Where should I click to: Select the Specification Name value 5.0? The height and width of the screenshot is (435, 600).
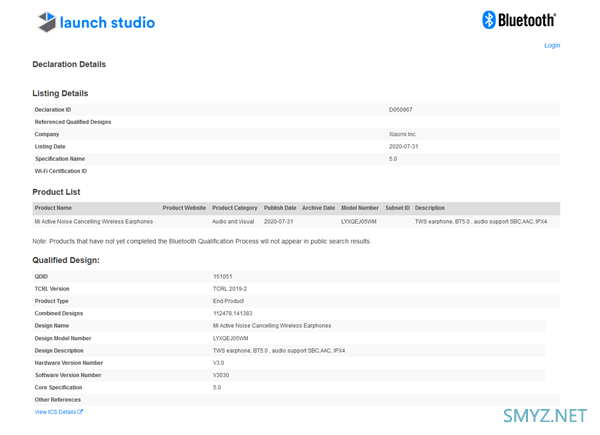(x=393, y=159)
